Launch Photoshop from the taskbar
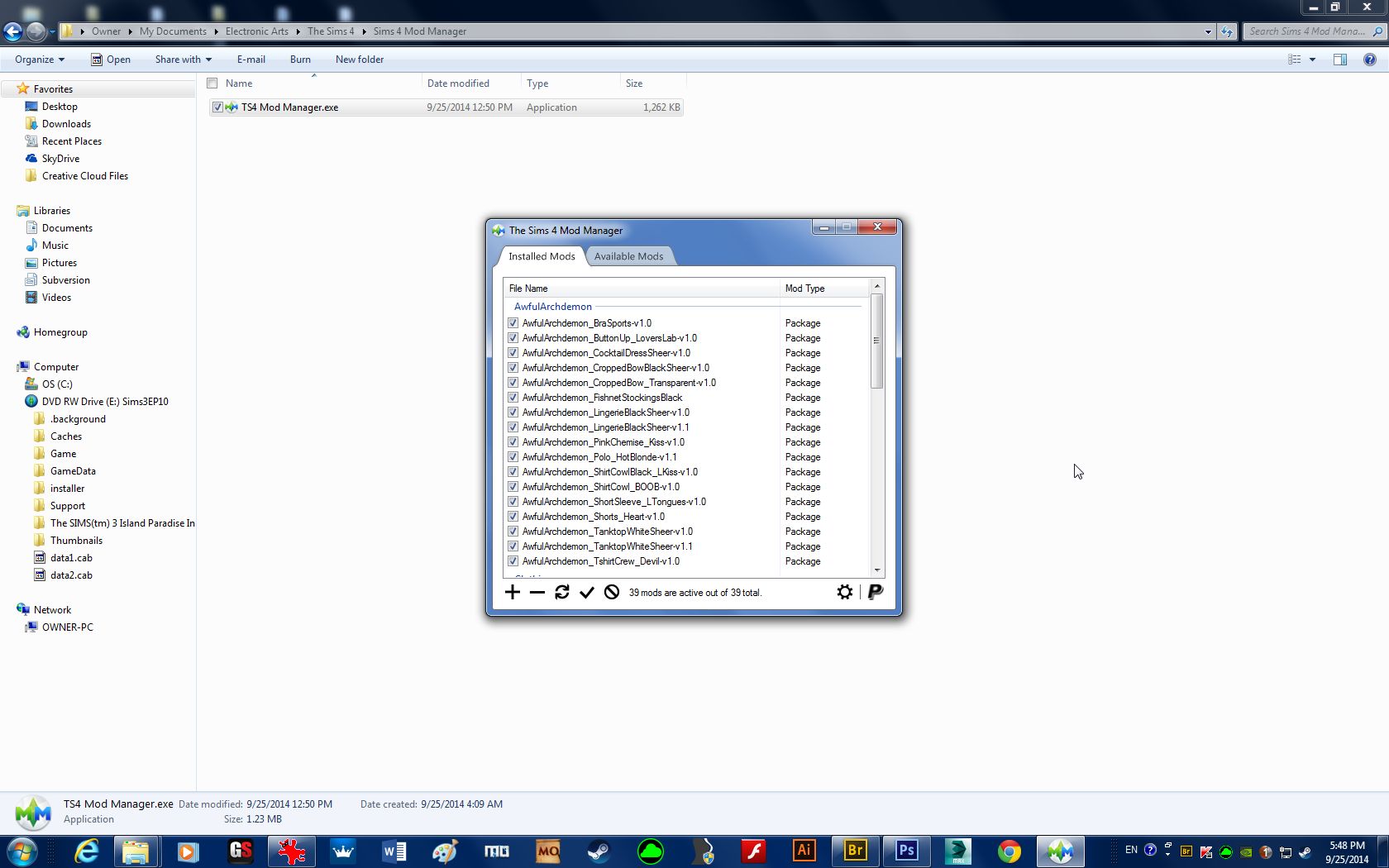 point(907,851)
